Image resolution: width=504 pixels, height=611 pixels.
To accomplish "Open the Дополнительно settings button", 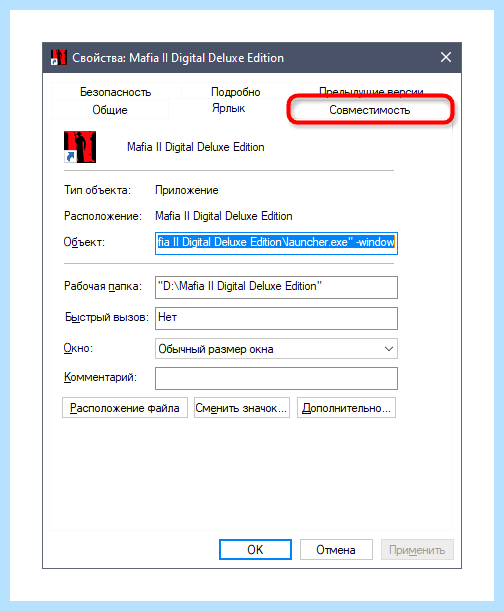I will pos(347,408).
